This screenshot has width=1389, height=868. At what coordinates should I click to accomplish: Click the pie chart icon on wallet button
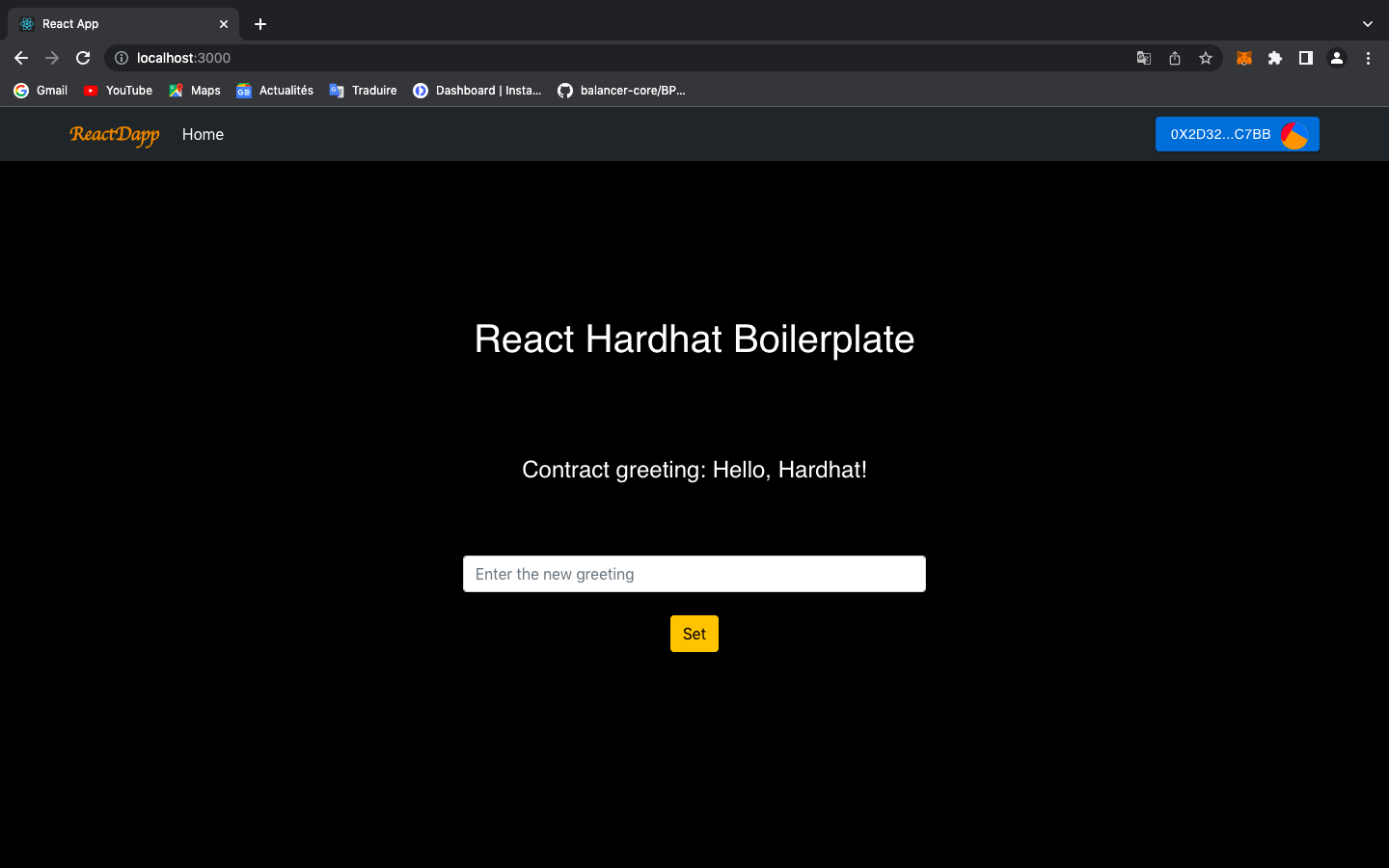pyautogui.click(x=1294, y=135)
